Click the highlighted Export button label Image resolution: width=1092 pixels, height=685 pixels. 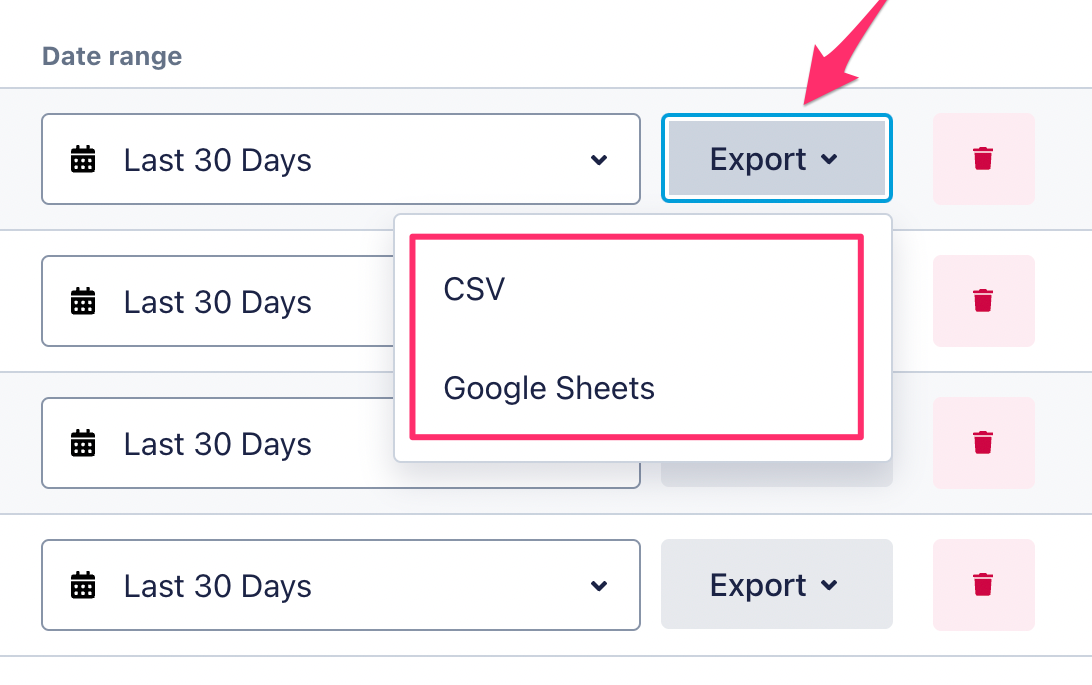point(758,160)
